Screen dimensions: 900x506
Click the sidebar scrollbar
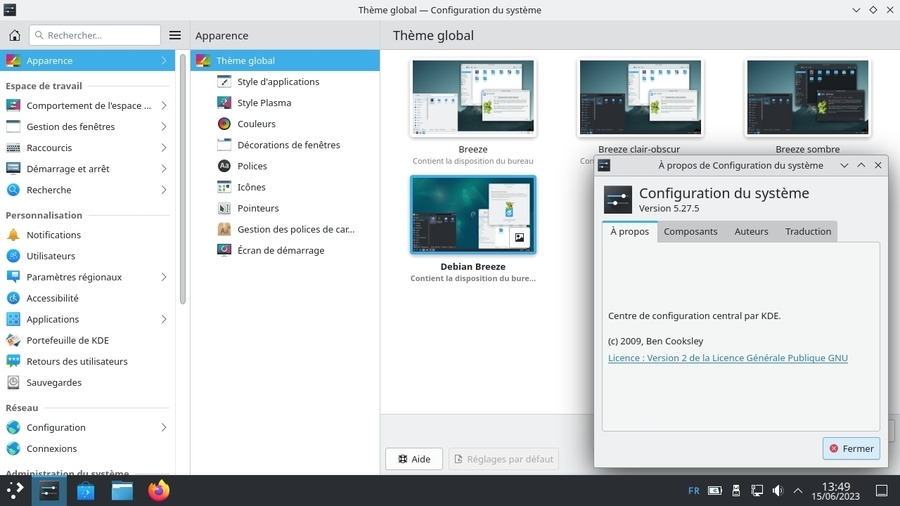183,178
